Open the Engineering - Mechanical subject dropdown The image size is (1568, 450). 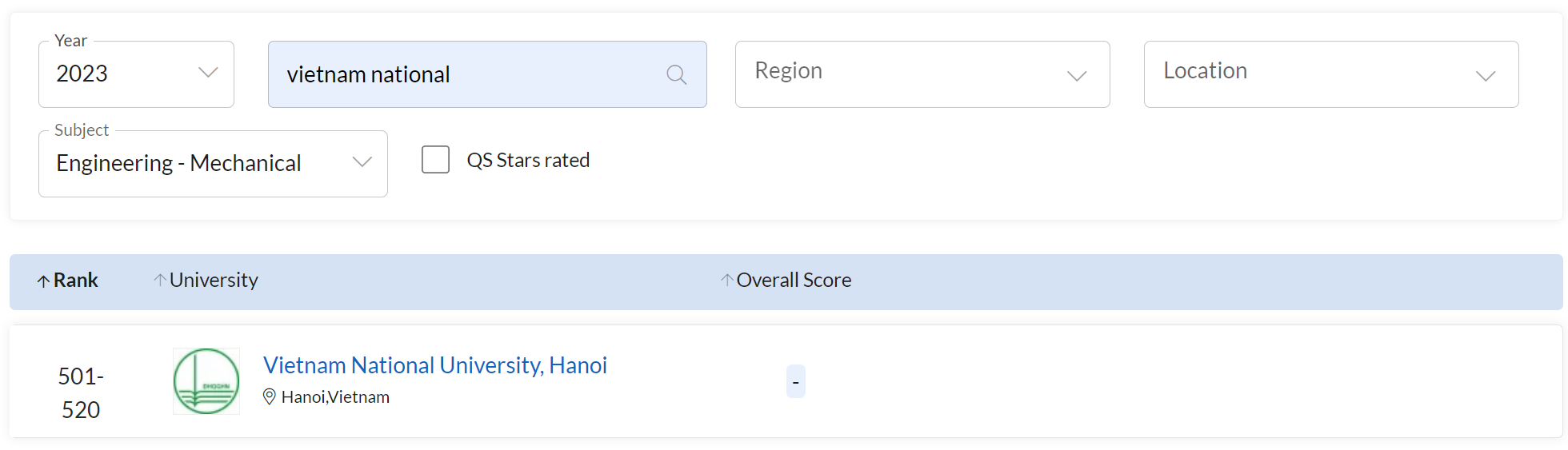[212, 164]
